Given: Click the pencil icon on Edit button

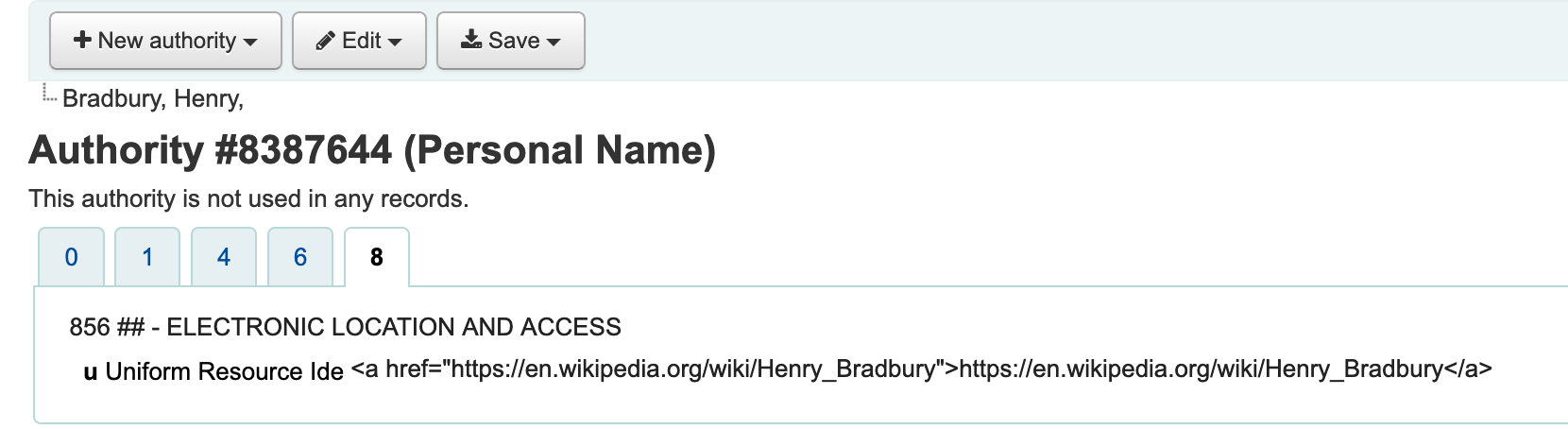Looking at the screenshot, I should point(325,41).
